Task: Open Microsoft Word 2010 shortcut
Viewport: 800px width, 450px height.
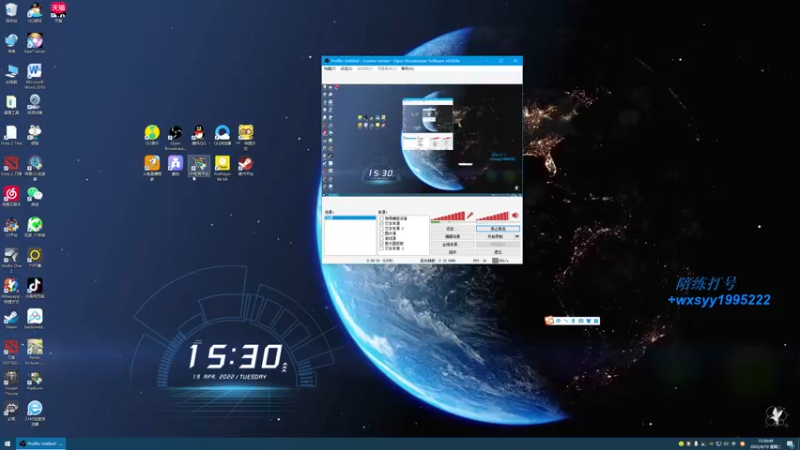Action: (34, 74)
